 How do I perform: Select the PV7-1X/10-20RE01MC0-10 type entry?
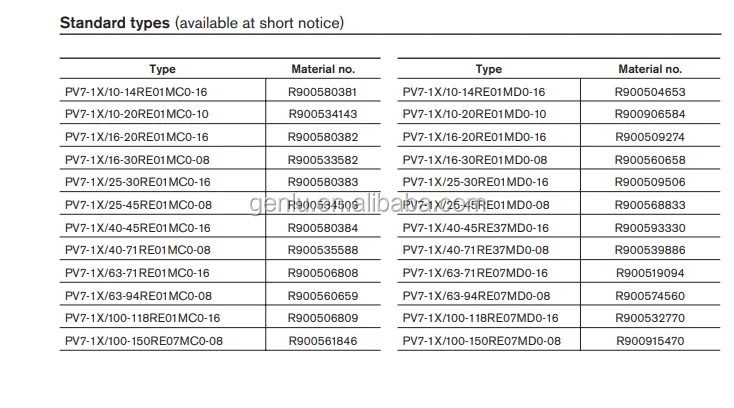click(x=136, y=114)
